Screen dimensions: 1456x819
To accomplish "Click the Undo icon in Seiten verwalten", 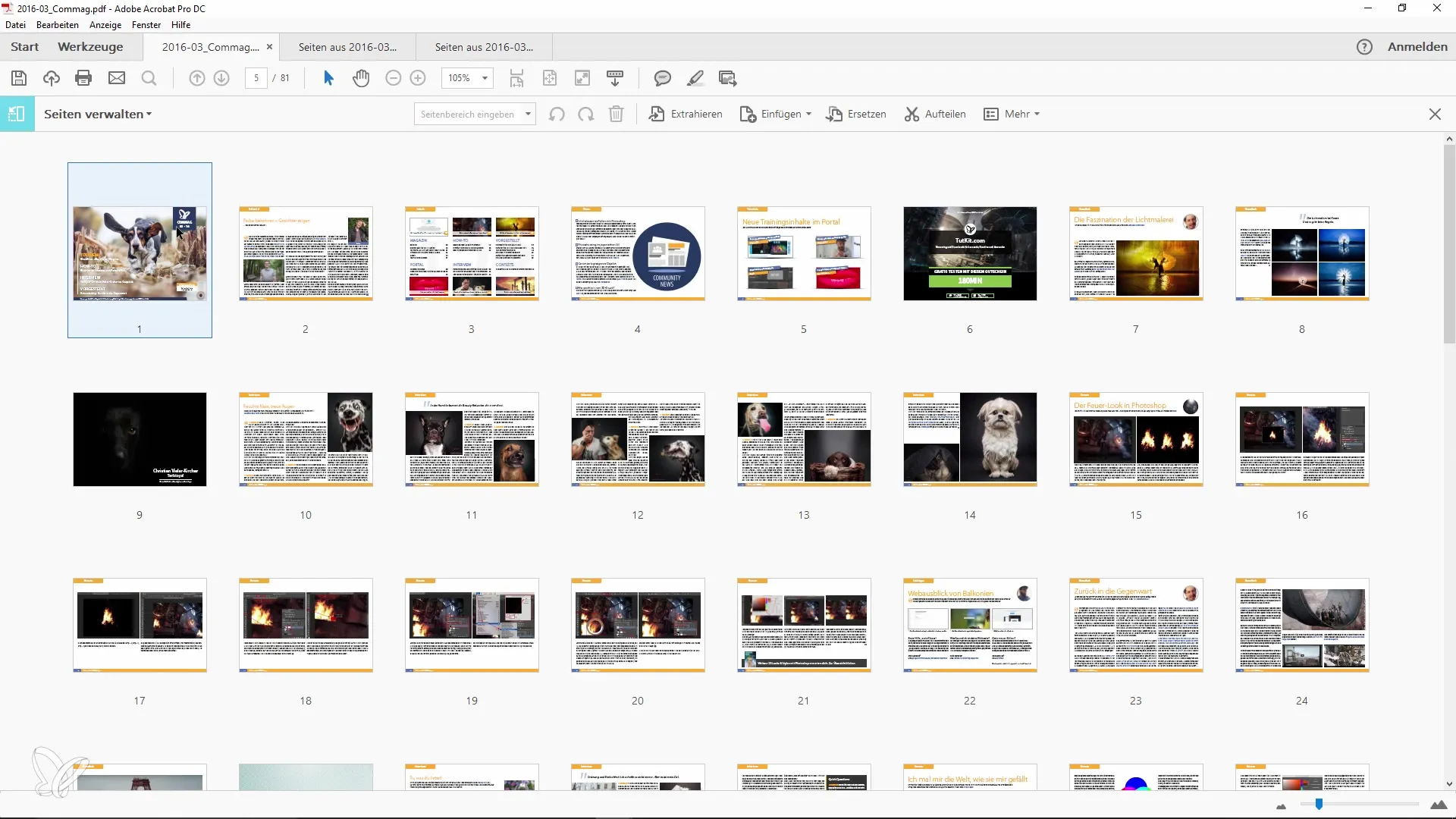I will [557, 113].
